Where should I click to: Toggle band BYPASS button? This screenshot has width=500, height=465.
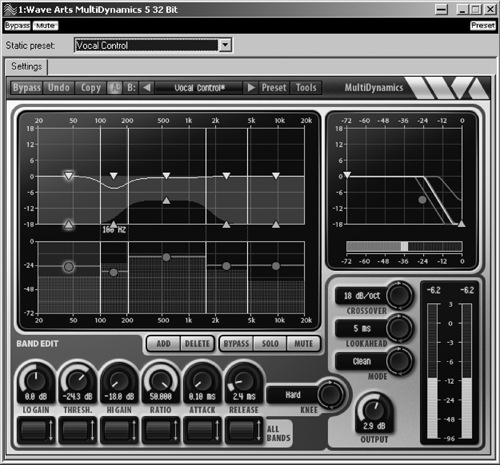pyautogui.click(x=236, y=344)
